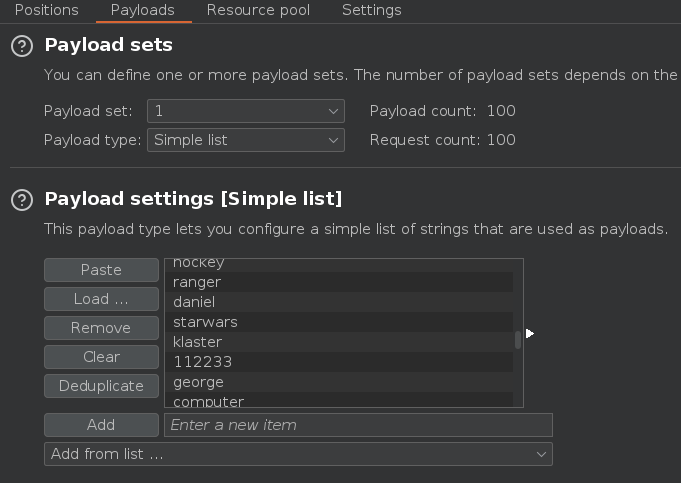
Task: Expand the Add from list dropdown
Action: point(298,454)
